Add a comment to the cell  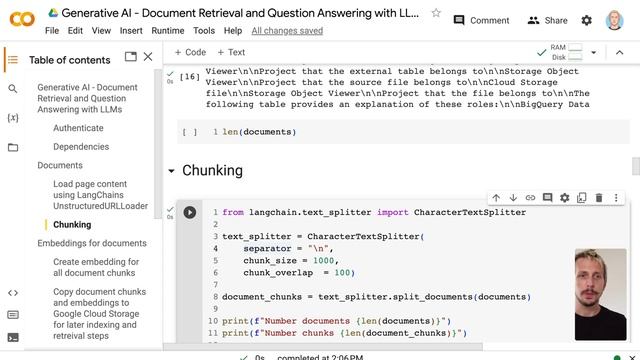click(x=547, y=198)
